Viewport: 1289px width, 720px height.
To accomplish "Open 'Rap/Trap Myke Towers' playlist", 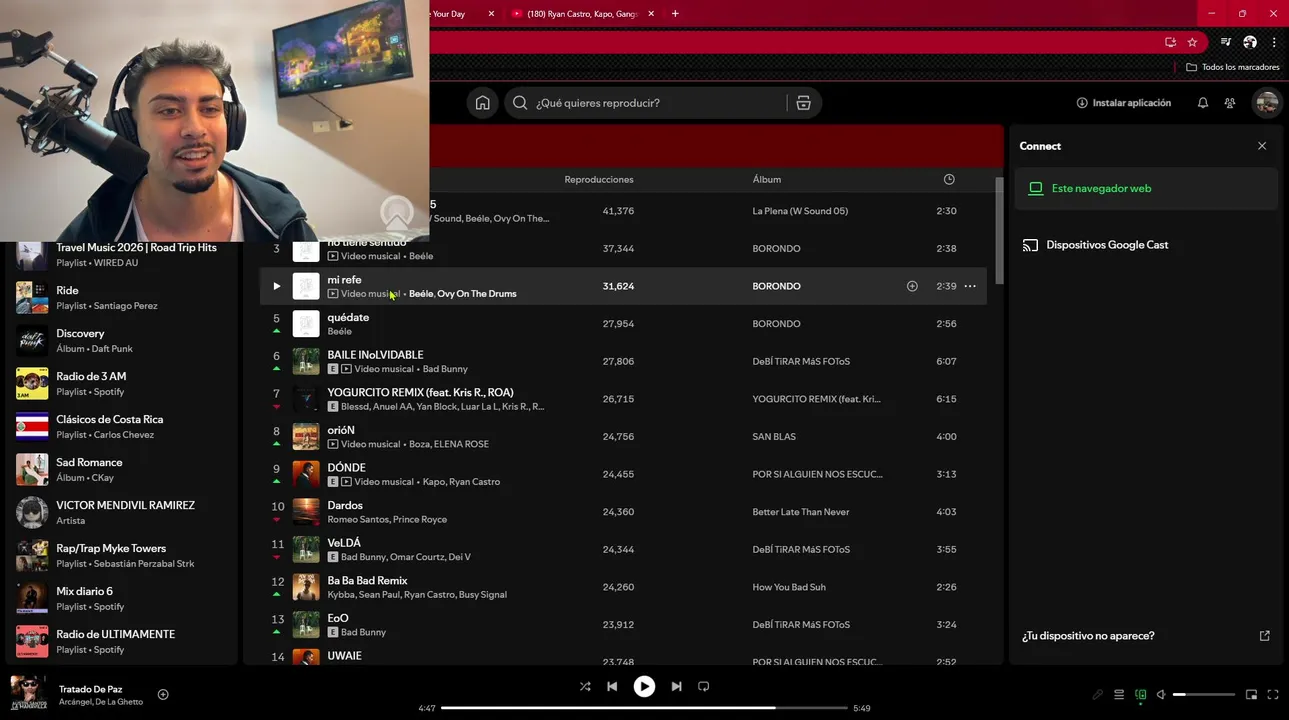I will tap(122, 555).
